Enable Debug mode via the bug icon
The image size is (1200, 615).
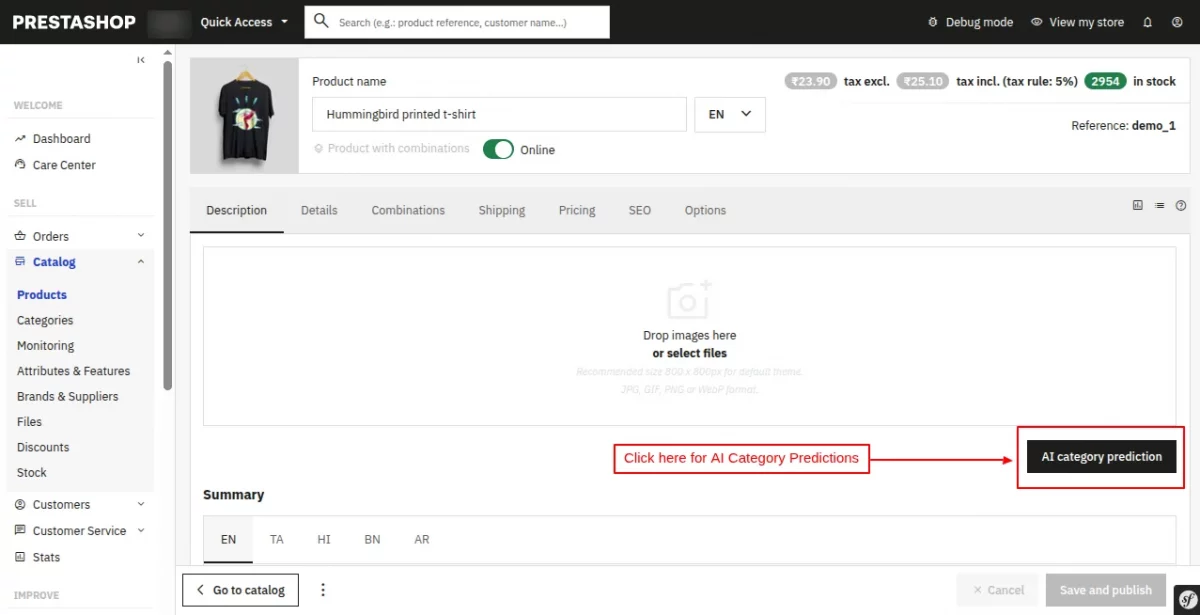pos(932,21)
